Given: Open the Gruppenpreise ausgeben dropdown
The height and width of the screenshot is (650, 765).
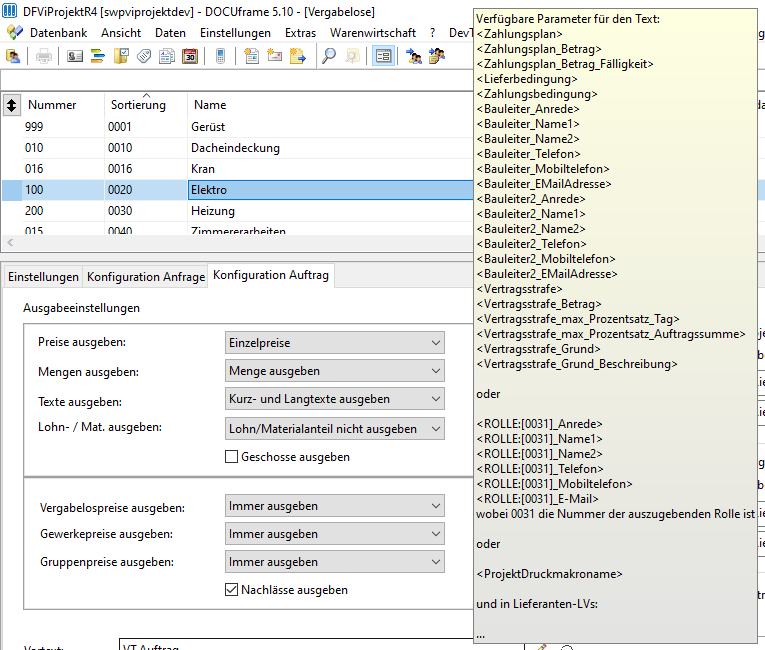Looking at the screenshot, I should 335,562.
